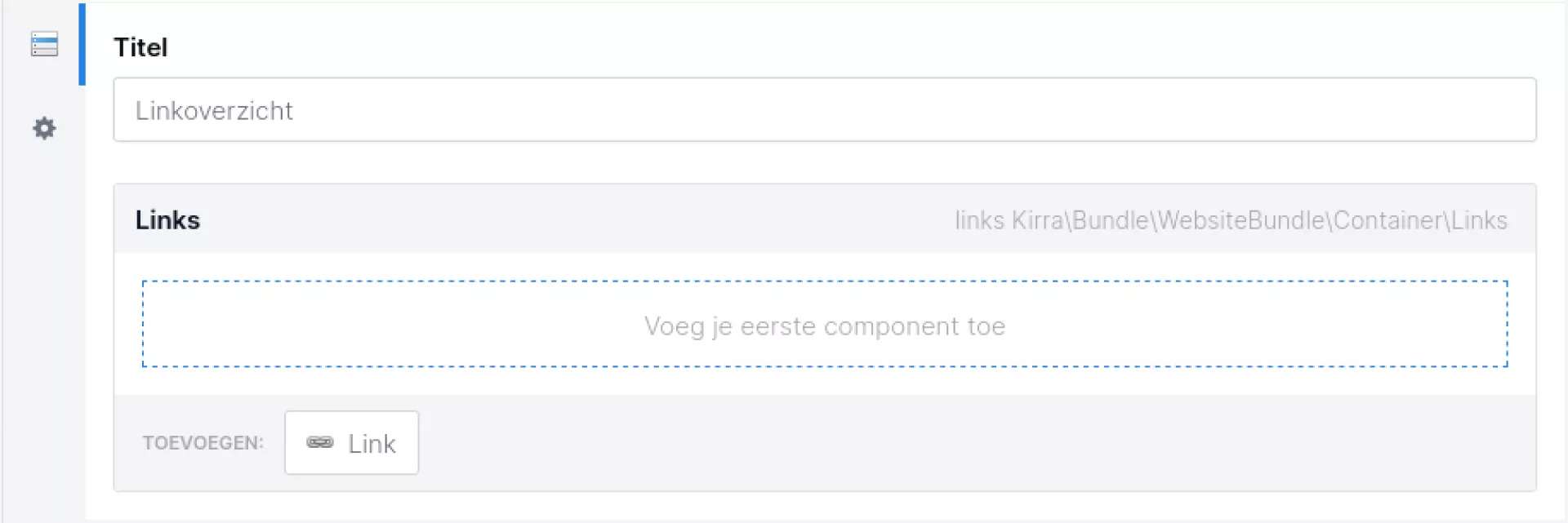Click empty sidebar area below gear icon
The height and width of the screenshot is (523, 1568).
44,326
